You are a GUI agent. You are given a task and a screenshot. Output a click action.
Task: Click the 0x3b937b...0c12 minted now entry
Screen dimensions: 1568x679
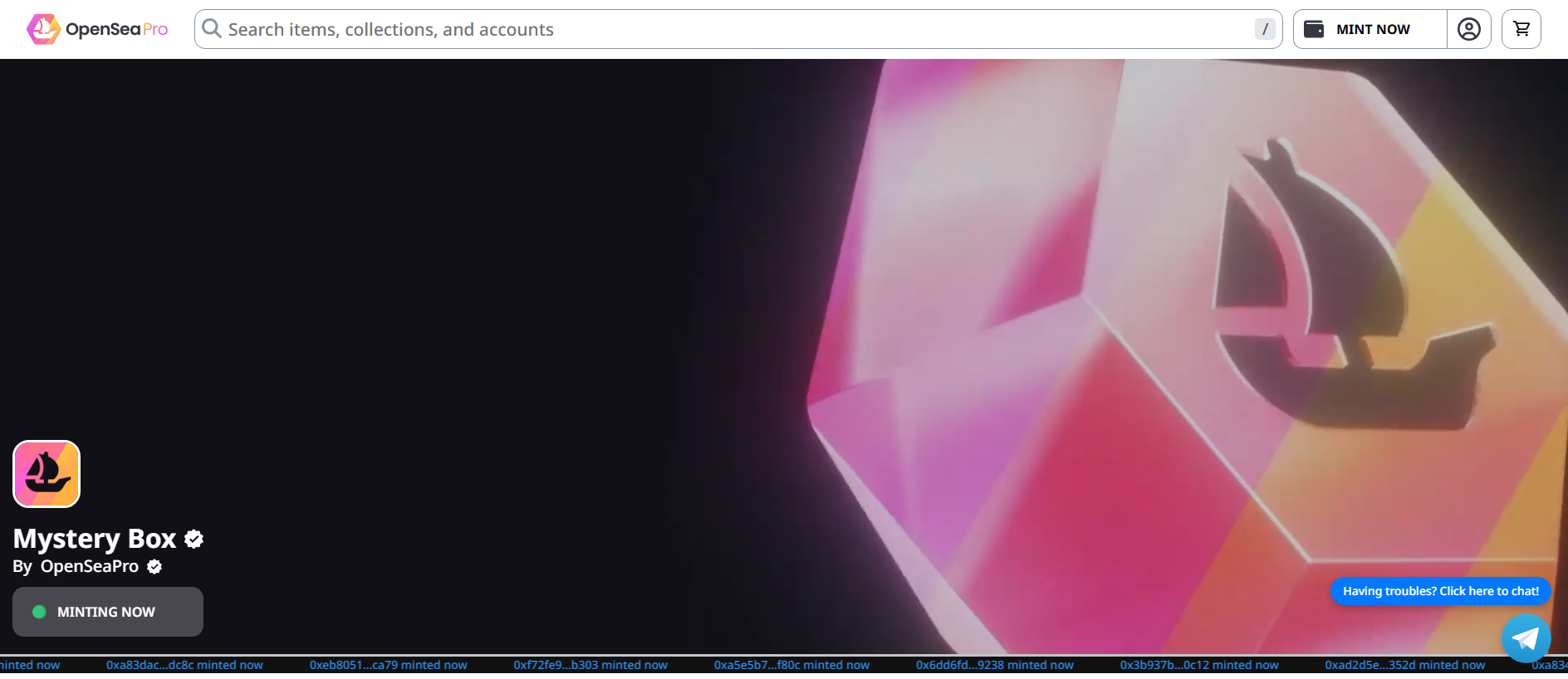click(x=1199, y=665)
